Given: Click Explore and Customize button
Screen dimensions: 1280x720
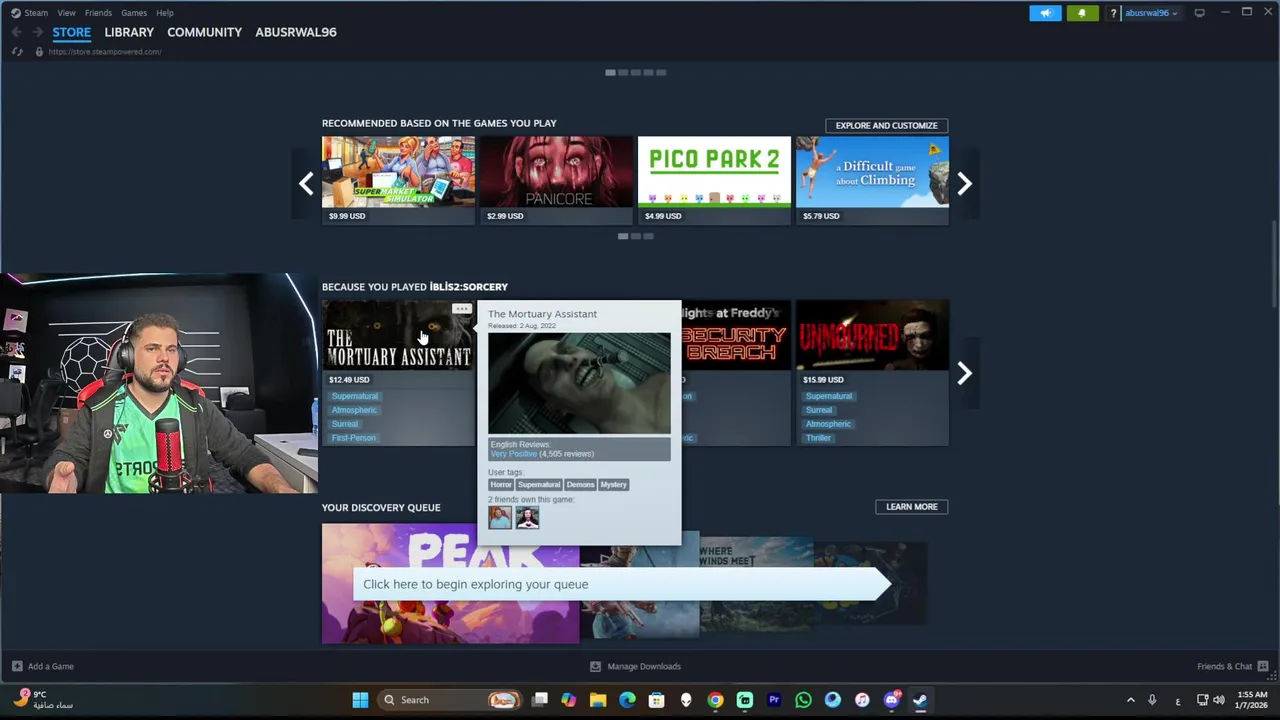Looking at the screenshot, I should coord(886,125).
